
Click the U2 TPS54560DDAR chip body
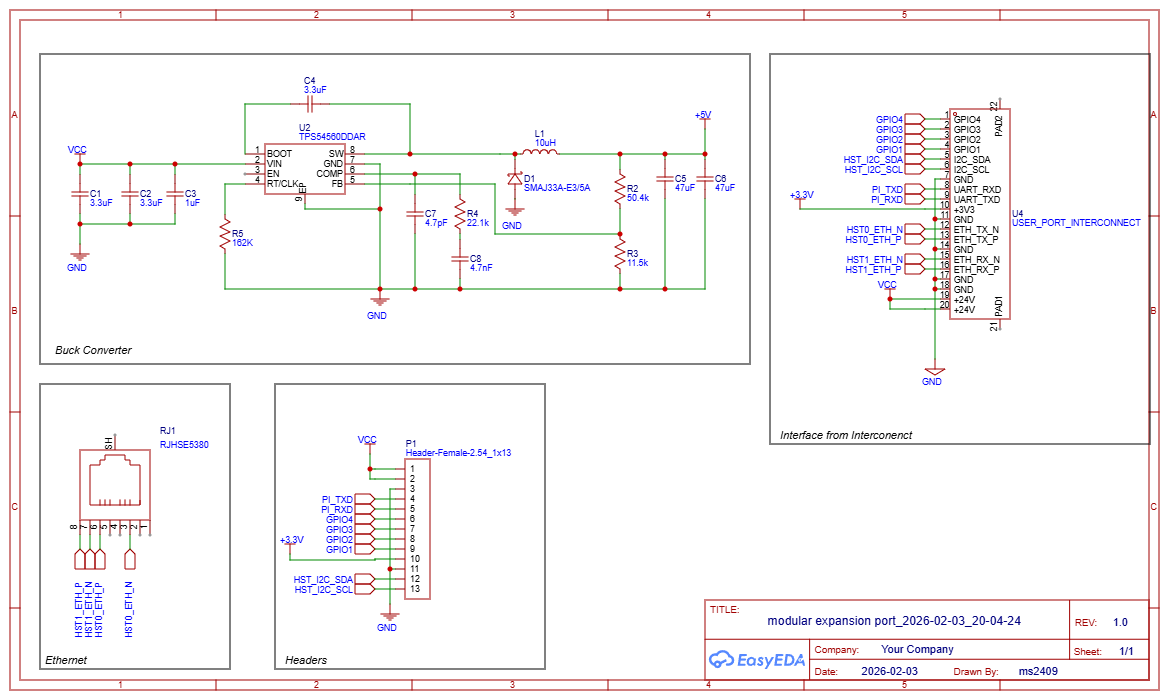305,169
